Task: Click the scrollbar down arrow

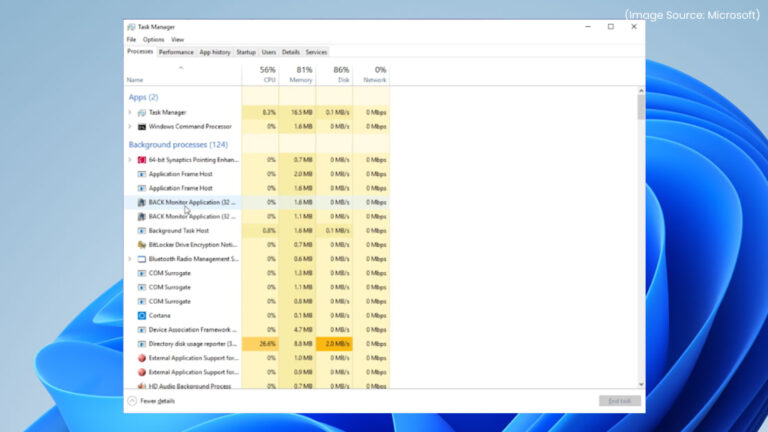Action: 641,385
